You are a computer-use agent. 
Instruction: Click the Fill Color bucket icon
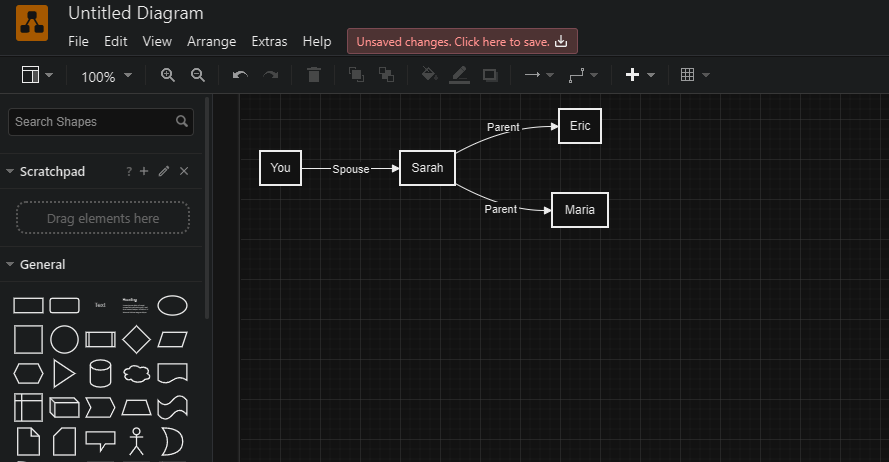point(429,75)
